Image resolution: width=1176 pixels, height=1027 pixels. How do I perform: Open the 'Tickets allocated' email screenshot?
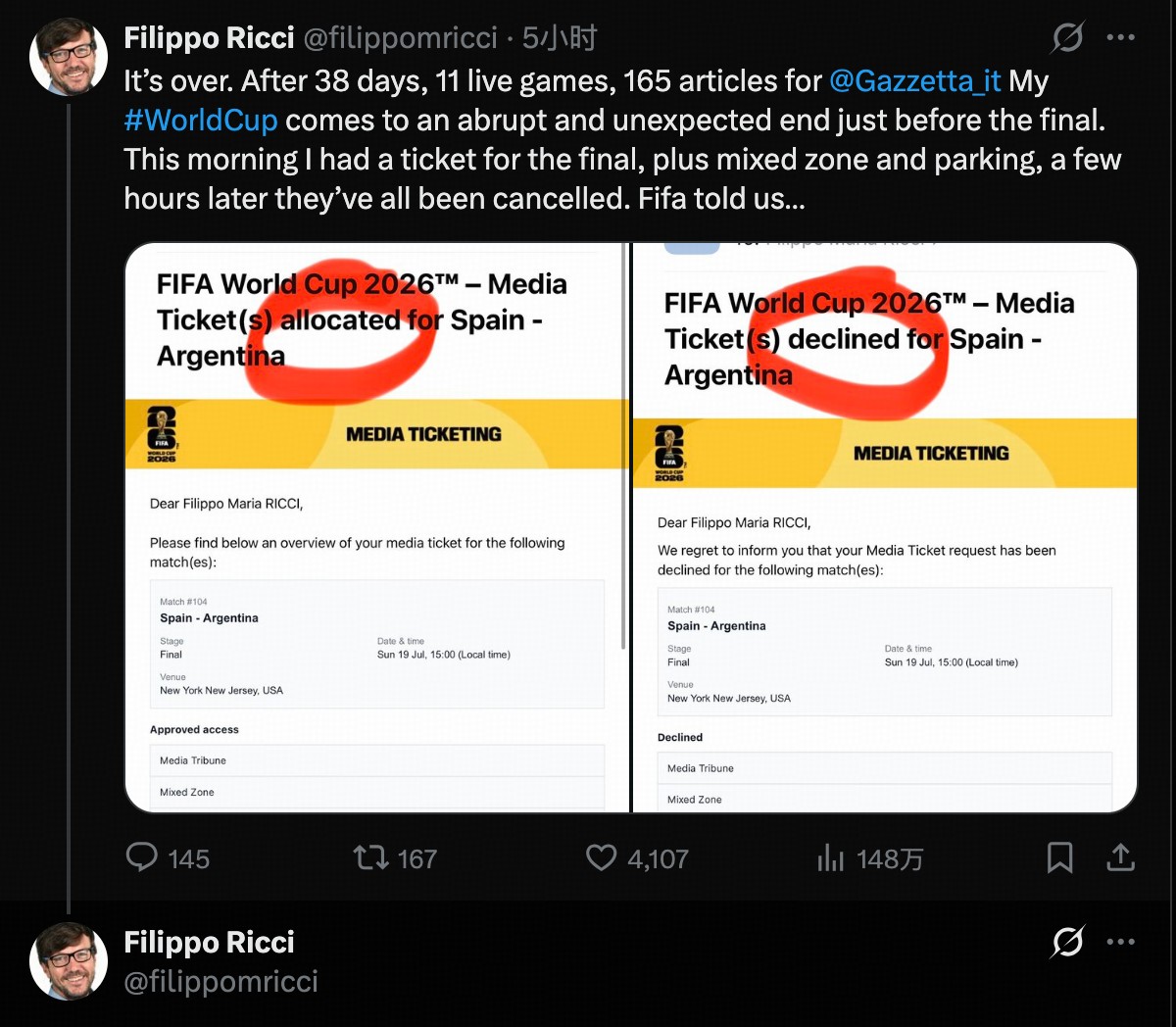[x=376, y=527]
